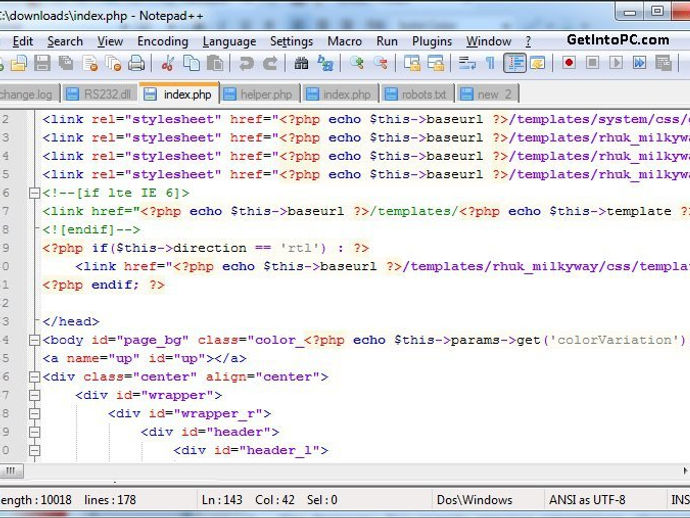Image resolution: width=690 pixels, height=518 pixels.
Task: Click the Paste clipboard icon
Action: (215, 63)
